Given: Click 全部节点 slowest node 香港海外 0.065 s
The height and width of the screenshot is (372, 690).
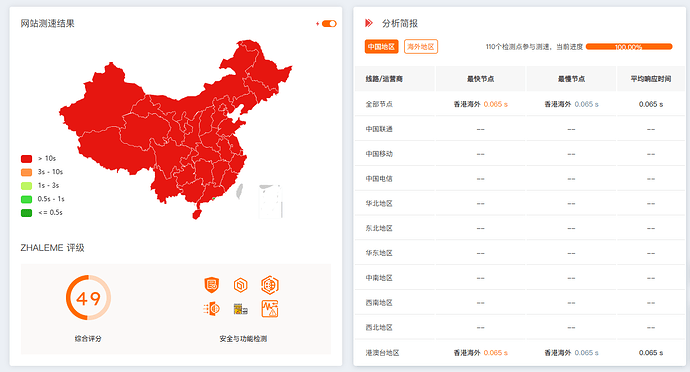Looking at the screenshot, I should pyautogui.click(x=571, y=104).
